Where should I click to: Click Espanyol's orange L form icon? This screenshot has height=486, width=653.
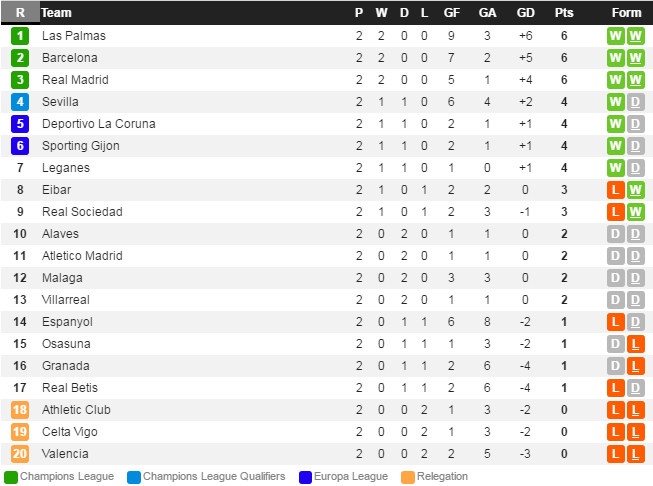[x=616, y=322]
